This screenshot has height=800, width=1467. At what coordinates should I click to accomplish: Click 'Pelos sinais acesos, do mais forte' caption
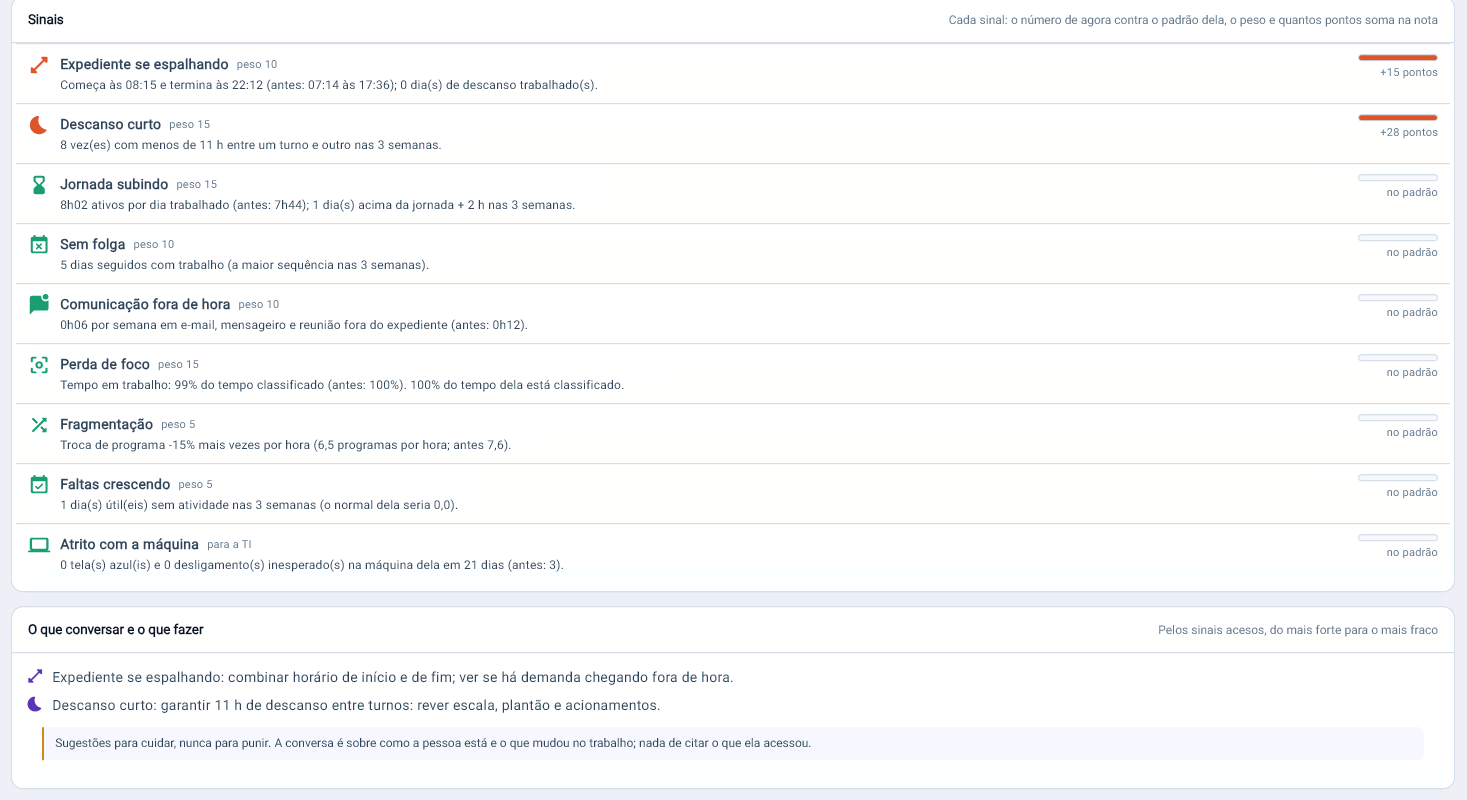(1298, 630)
